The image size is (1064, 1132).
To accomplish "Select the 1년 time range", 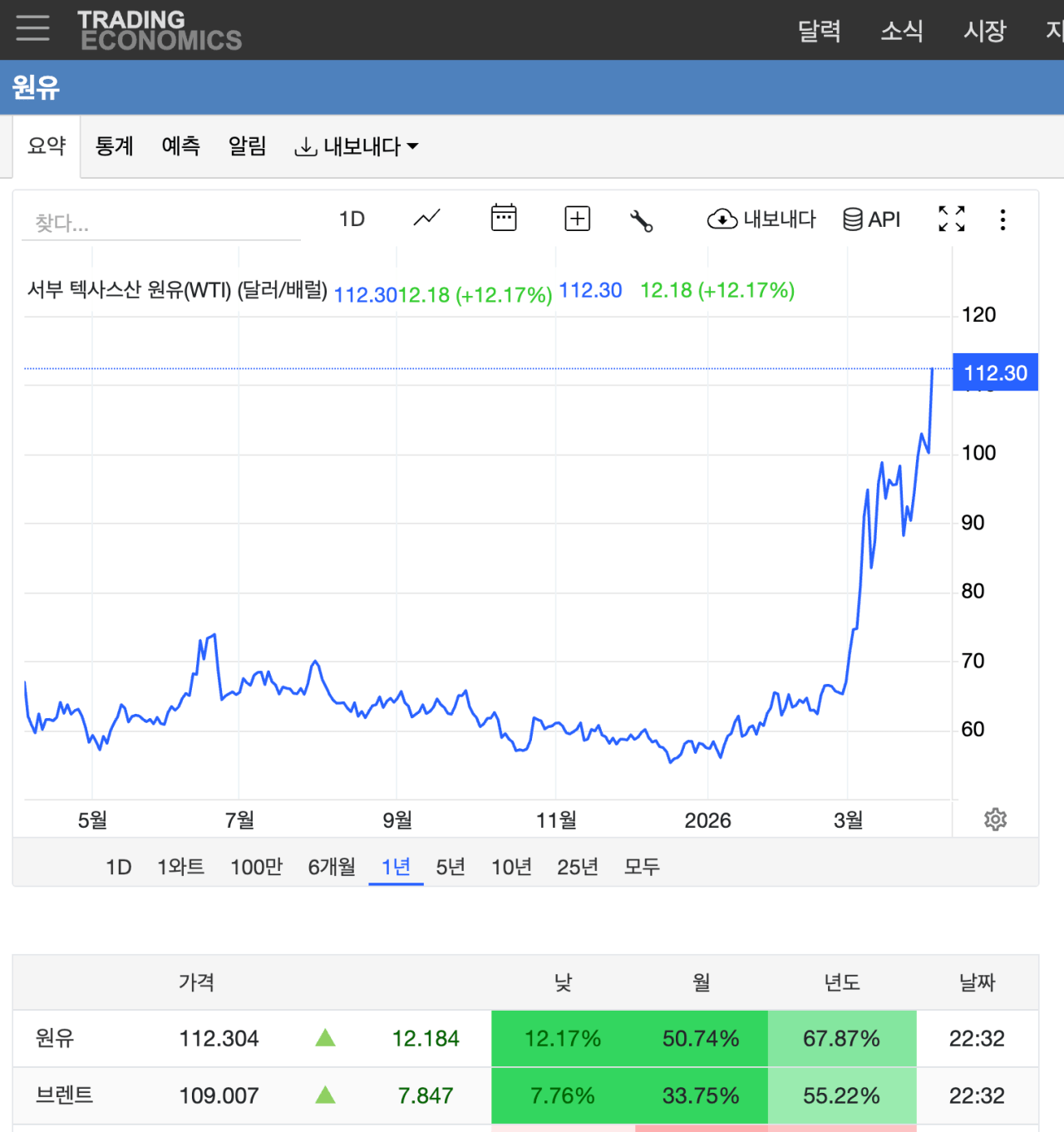I will click(396, 867).
